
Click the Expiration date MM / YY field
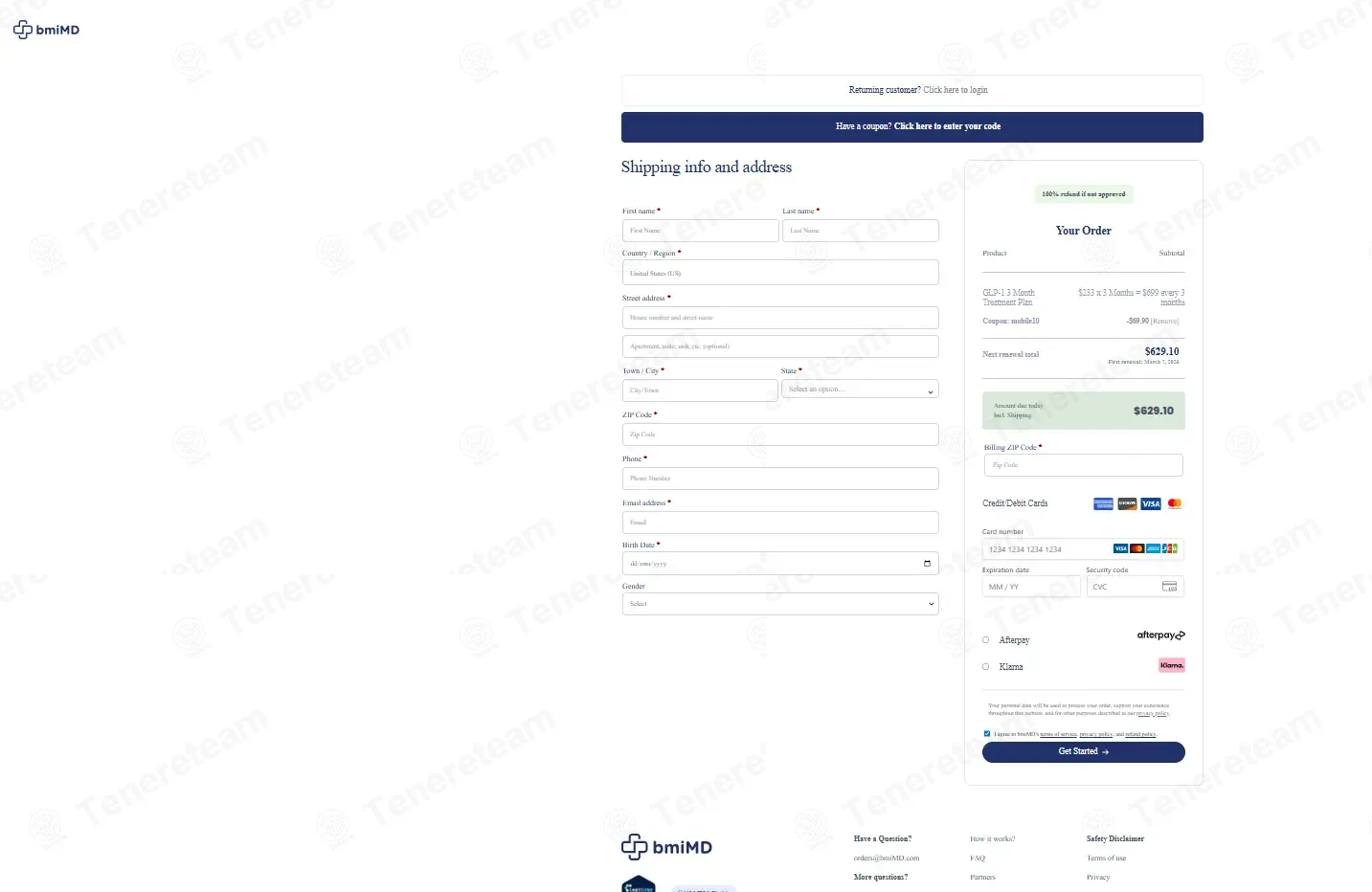[x=1032, y=587]
